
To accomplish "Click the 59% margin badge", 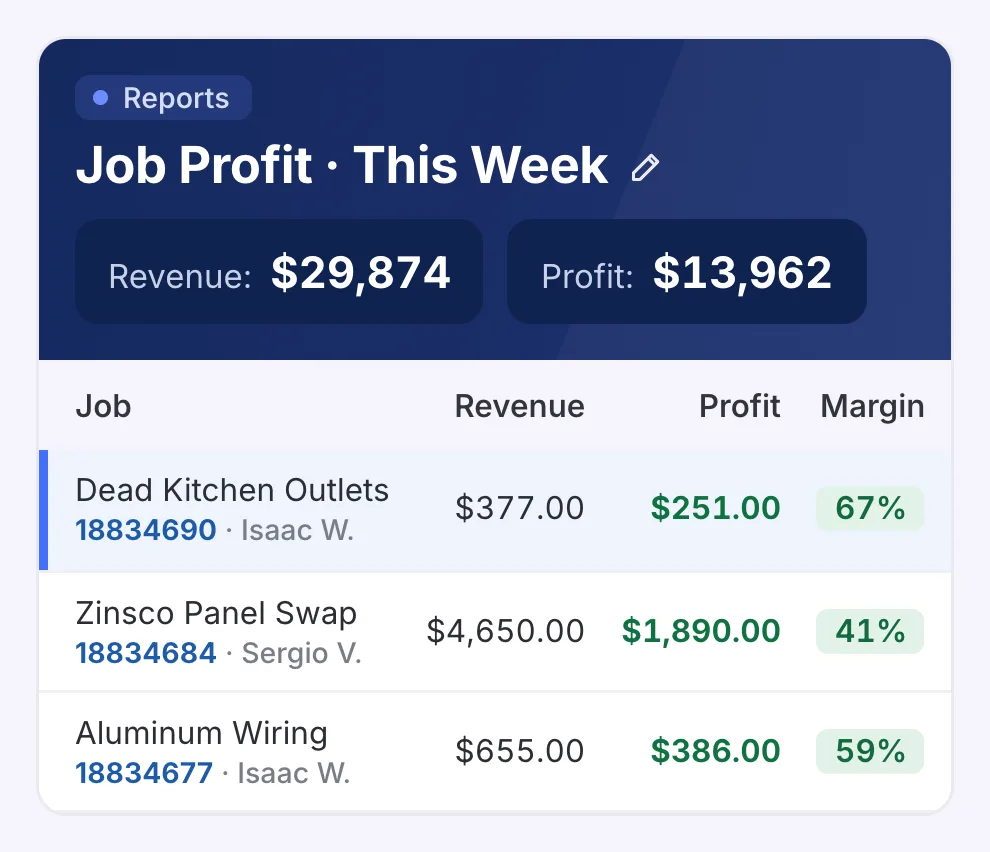I will [870, 752].
